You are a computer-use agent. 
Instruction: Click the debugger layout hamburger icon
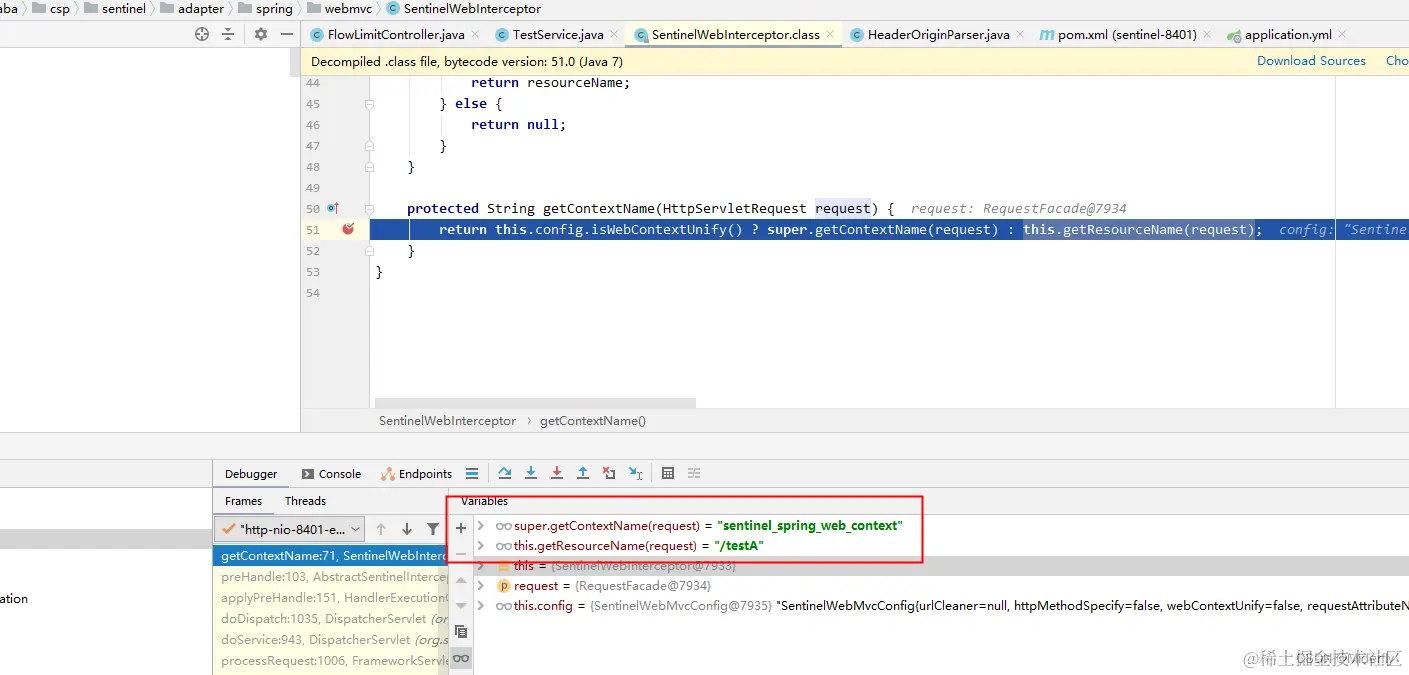click(x=472, y=474)
